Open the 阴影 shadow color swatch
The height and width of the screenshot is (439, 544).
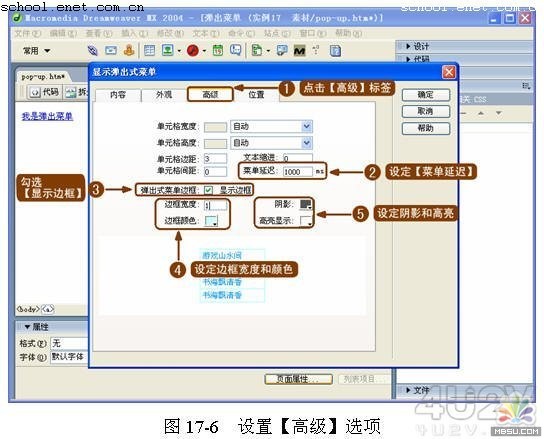pos(306,205)
